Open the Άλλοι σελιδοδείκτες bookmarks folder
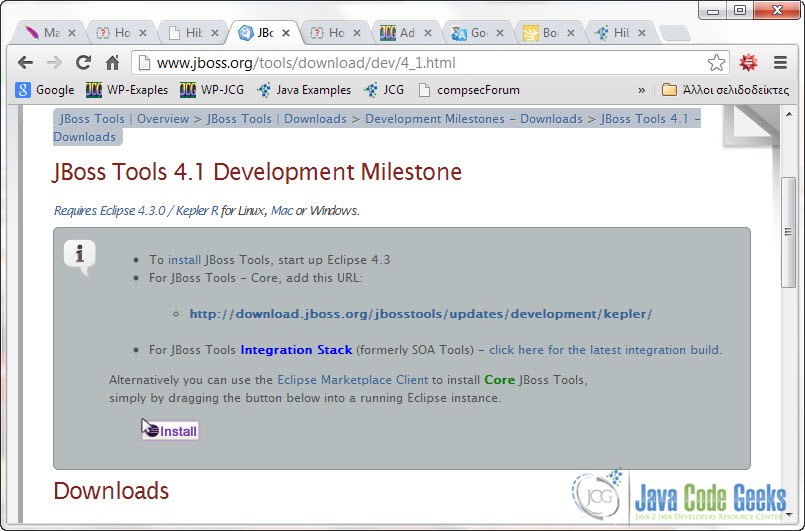Screen dimensions: 805x531 725,90
